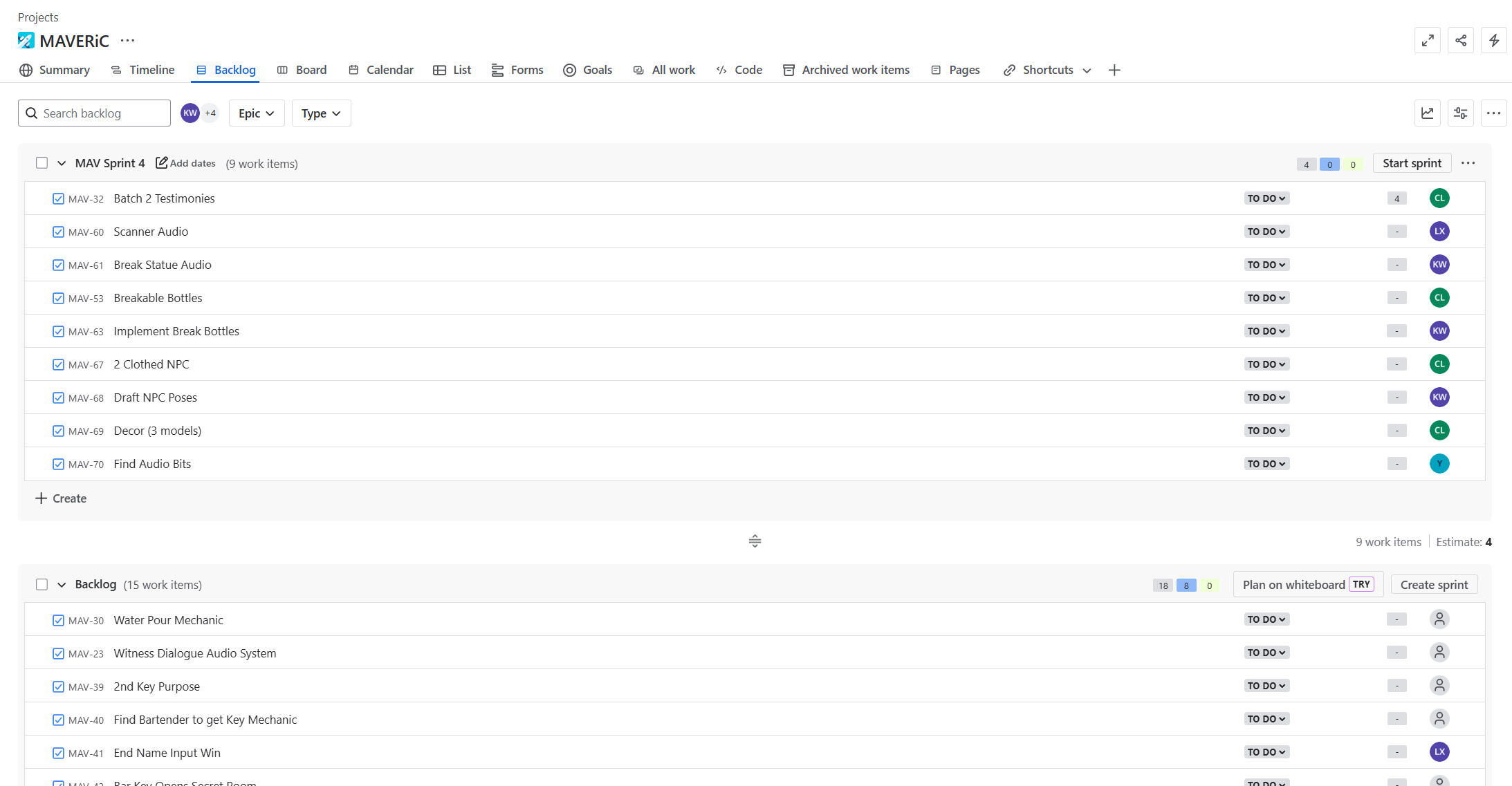Viewport: 1512px width, 786px height.
Task: Click the CL assignee avatar on Batch 2 Testimonies
Action: click(x=1439, y=198)
